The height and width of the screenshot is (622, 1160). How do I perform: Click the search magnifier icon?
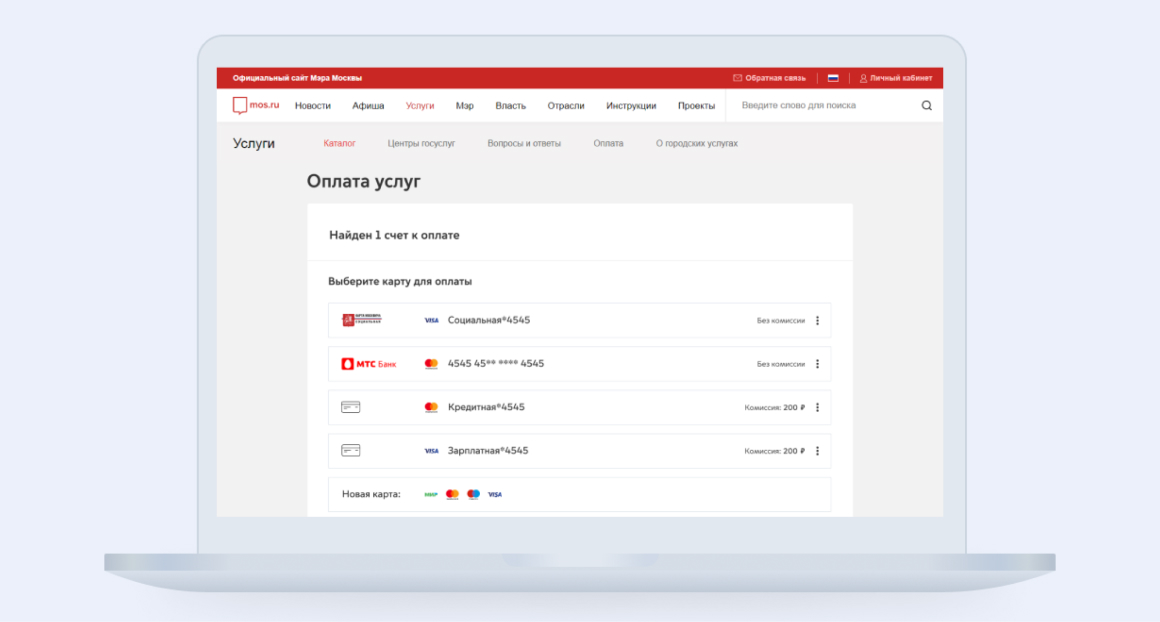(926, 105)
